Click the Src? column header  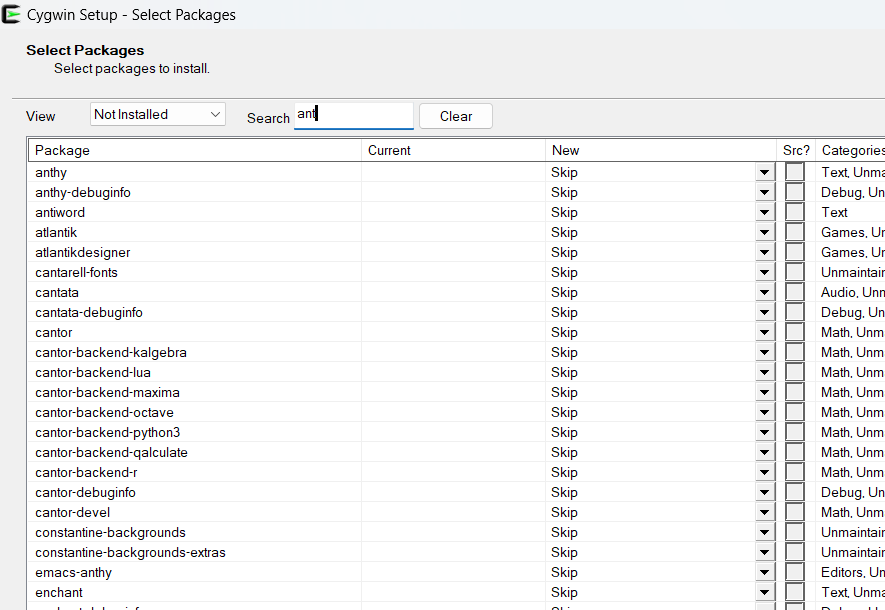(x=796, y=150)
